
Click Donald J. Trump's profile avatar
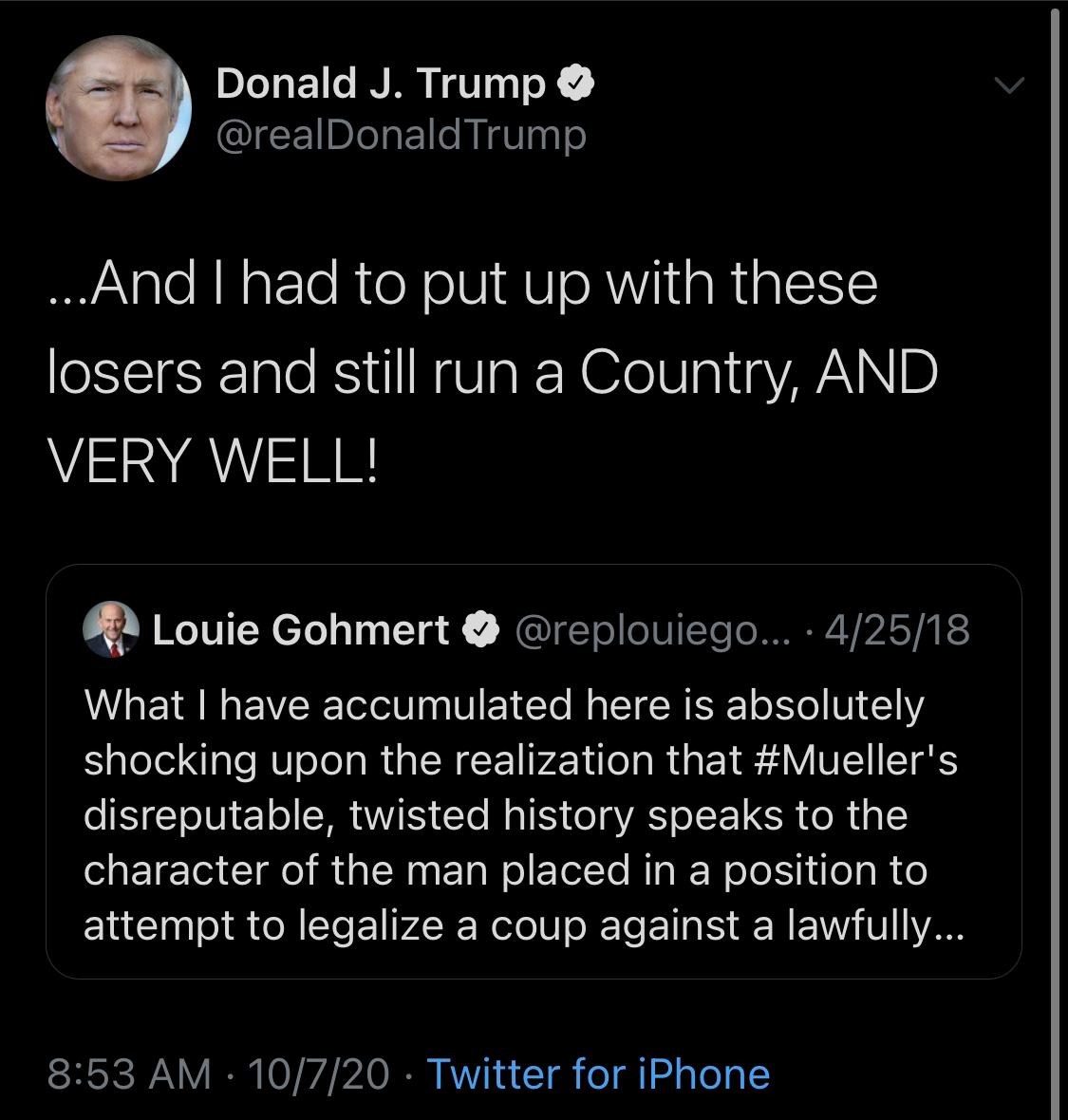(119, 108)
